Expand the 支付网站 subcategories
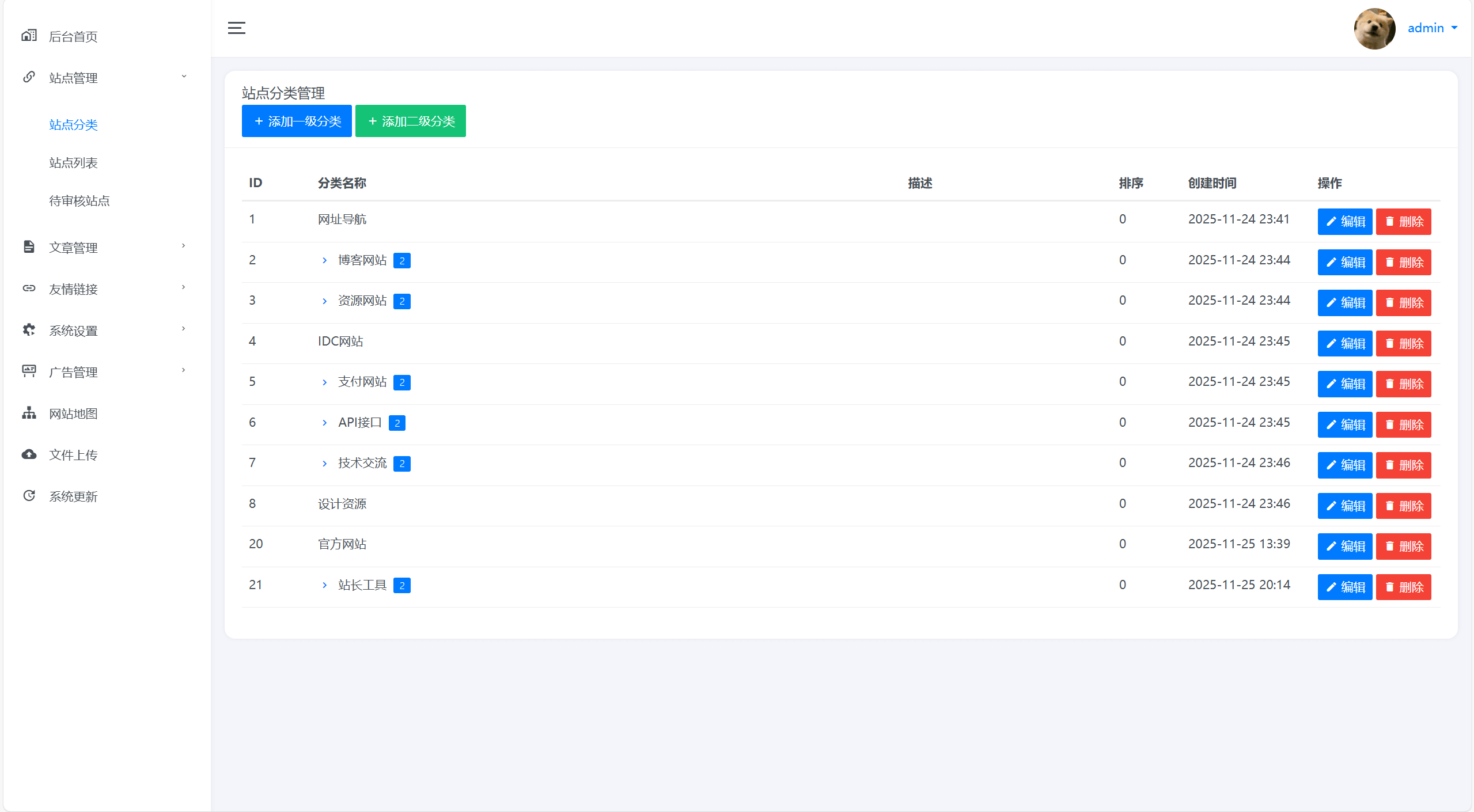 (324, 382)
